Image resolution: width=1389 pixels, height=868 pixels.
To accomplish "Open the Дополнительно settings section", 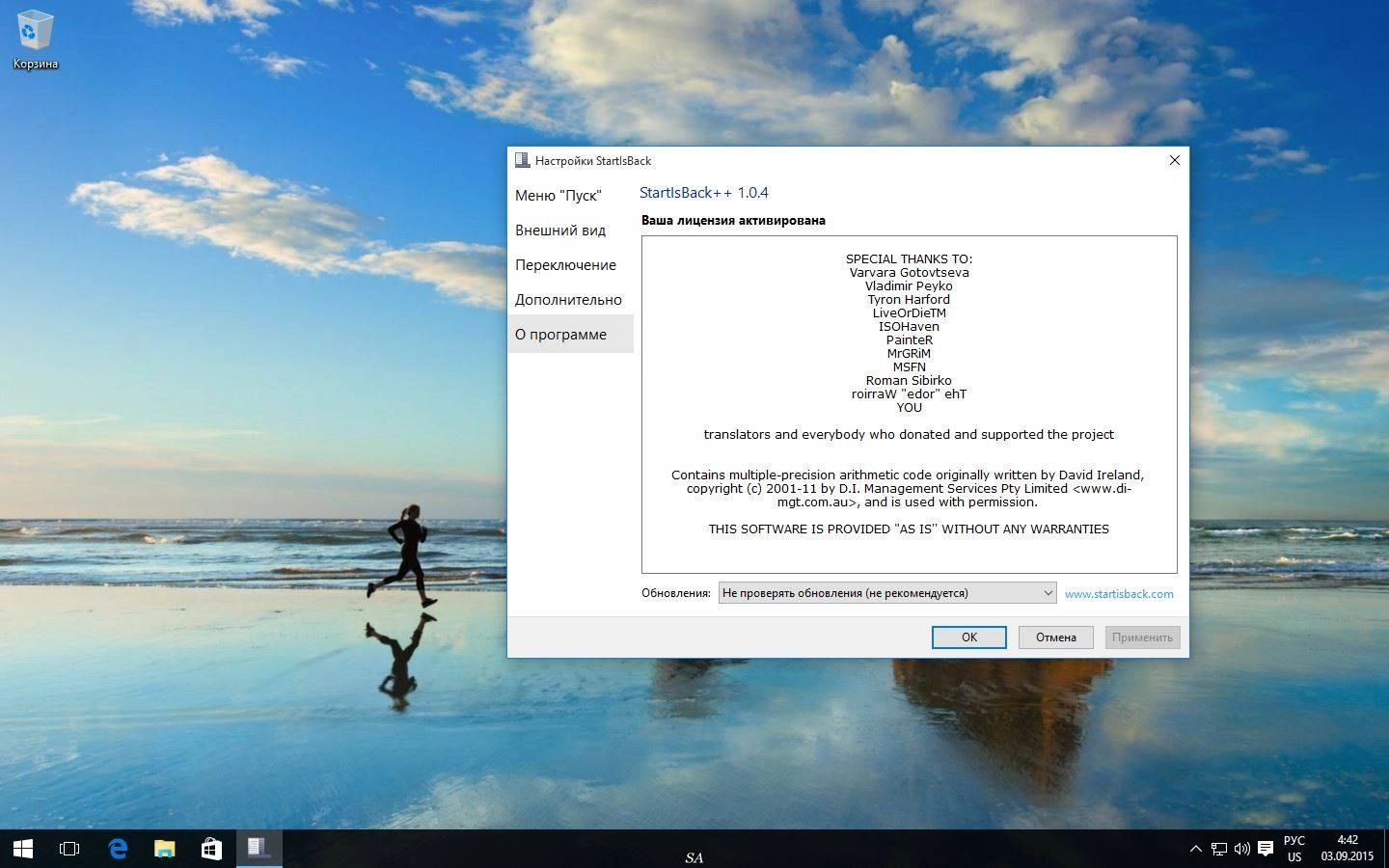I will [570, 299].
